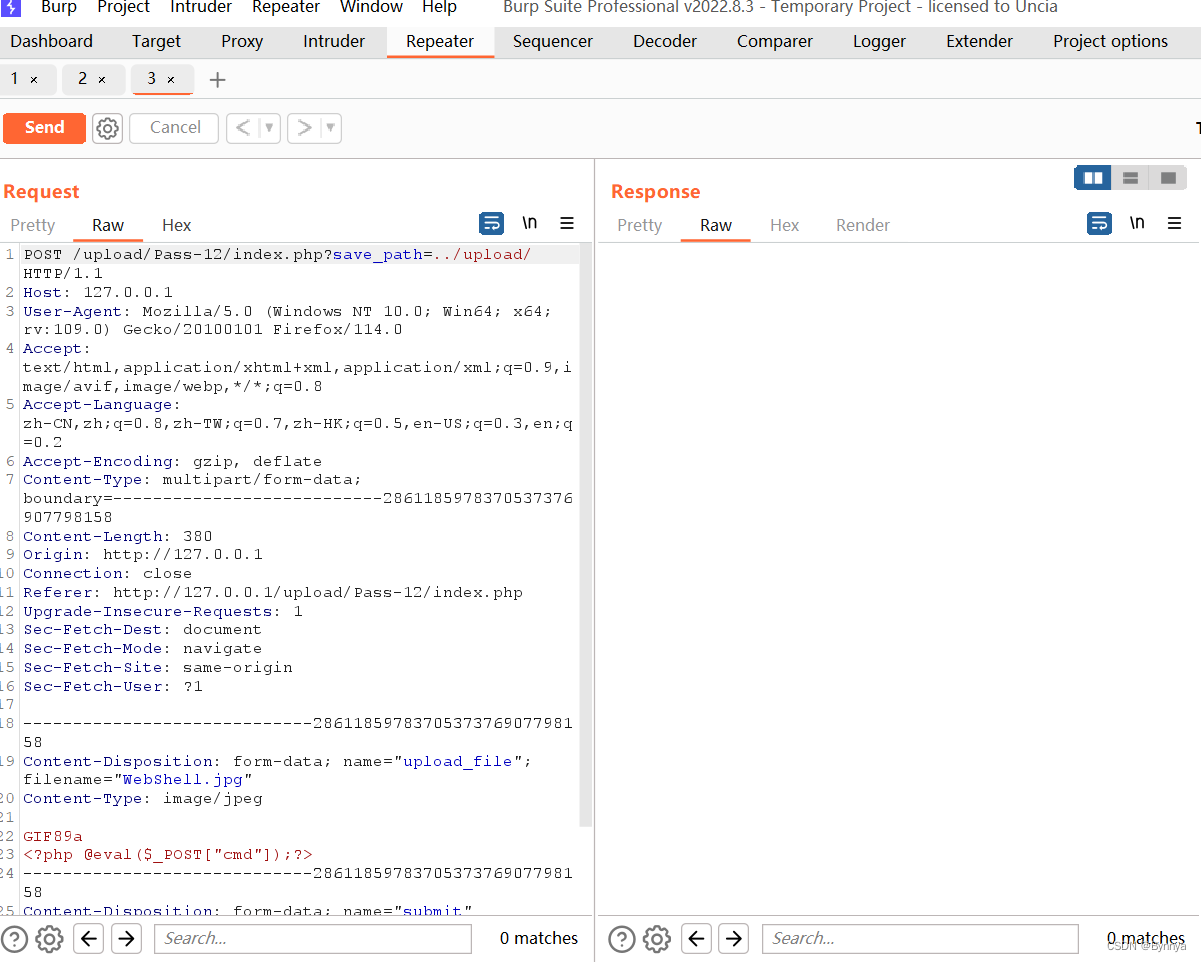Click the Cancel button
The height and width of the screenshot is (962, 1201).
175,128
